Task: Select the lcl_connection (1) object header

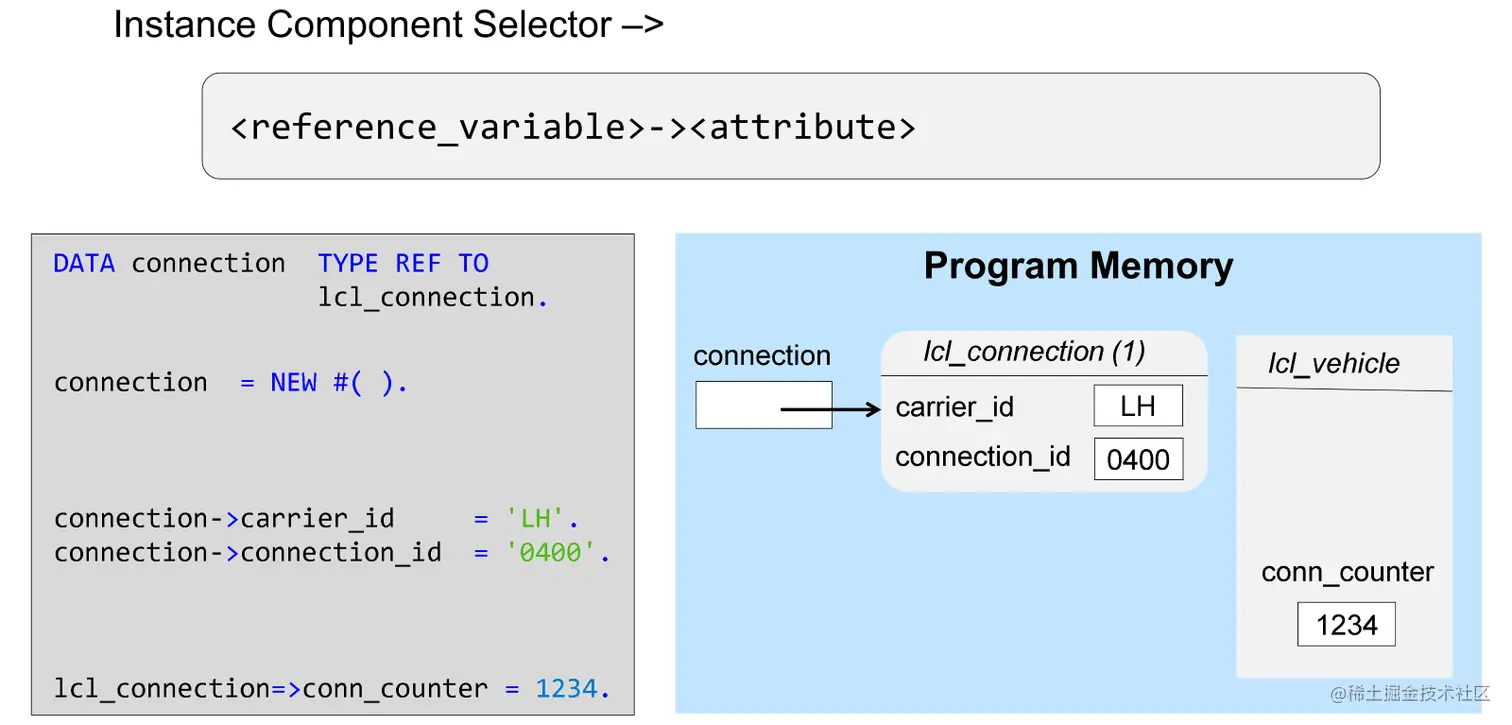Action: (x=1042, y=351)
